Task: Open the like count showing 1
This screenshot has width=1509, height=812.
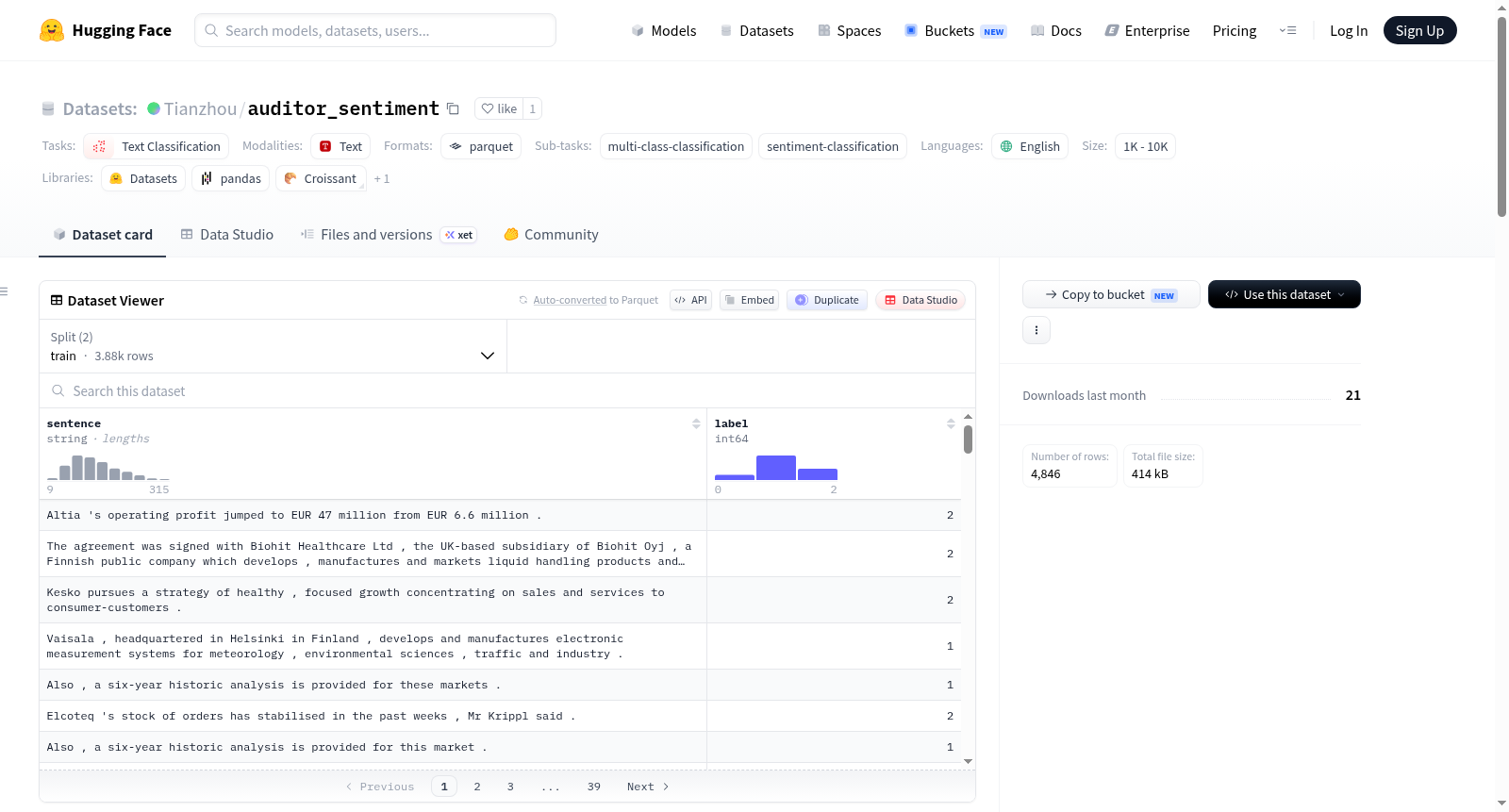Action: pos(532,108)
